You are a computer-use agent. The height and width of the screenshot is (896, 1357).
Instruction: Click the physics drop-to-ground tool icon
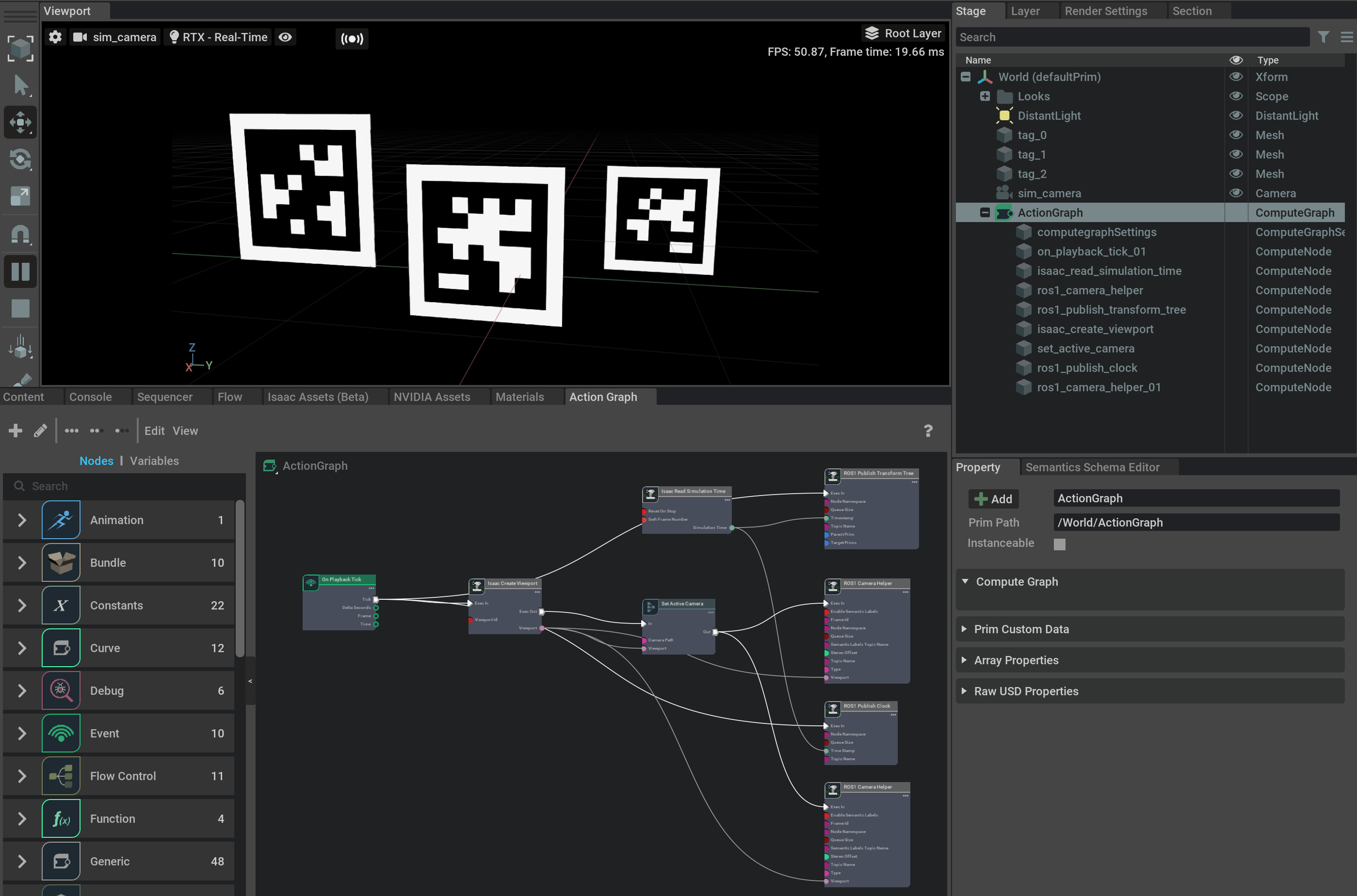pyautogui.click(x=20, y=346)
